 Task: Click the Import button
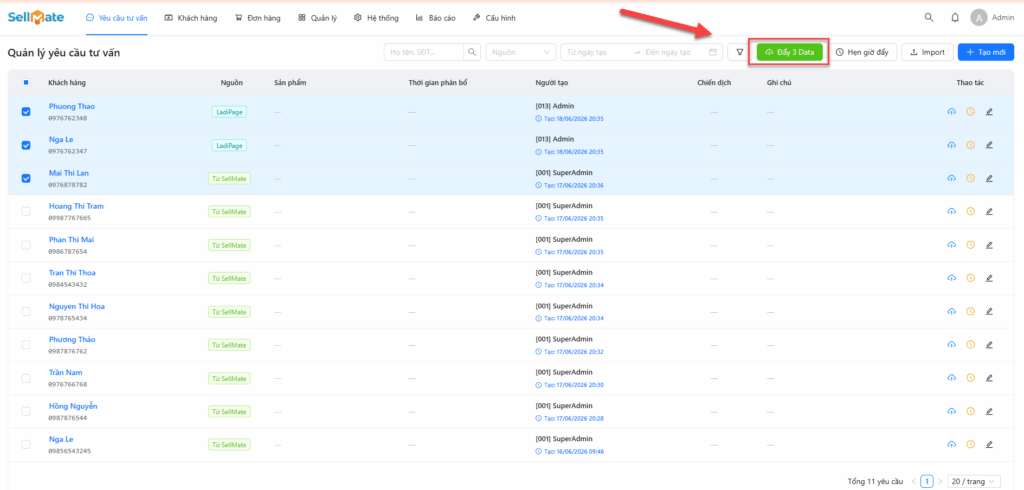click(927, 52)
